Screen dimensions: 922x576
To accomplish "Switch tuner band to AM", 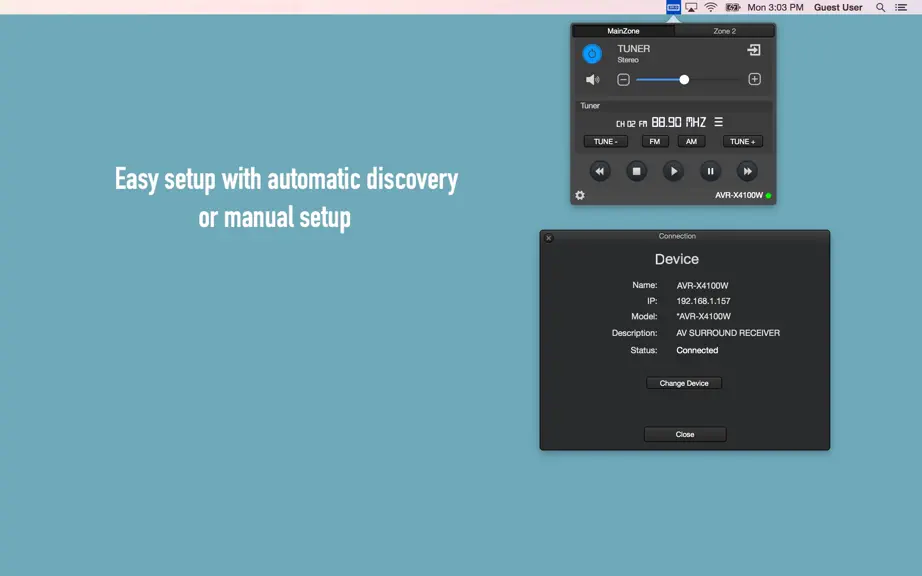I will coord(692,142).
